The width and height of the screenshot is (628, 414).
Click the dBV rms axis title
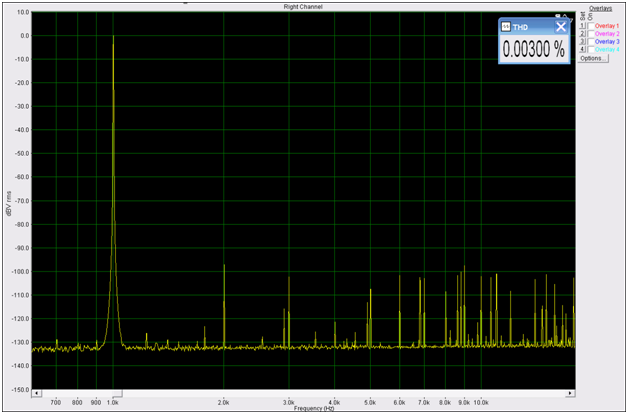tap(8, 203)
